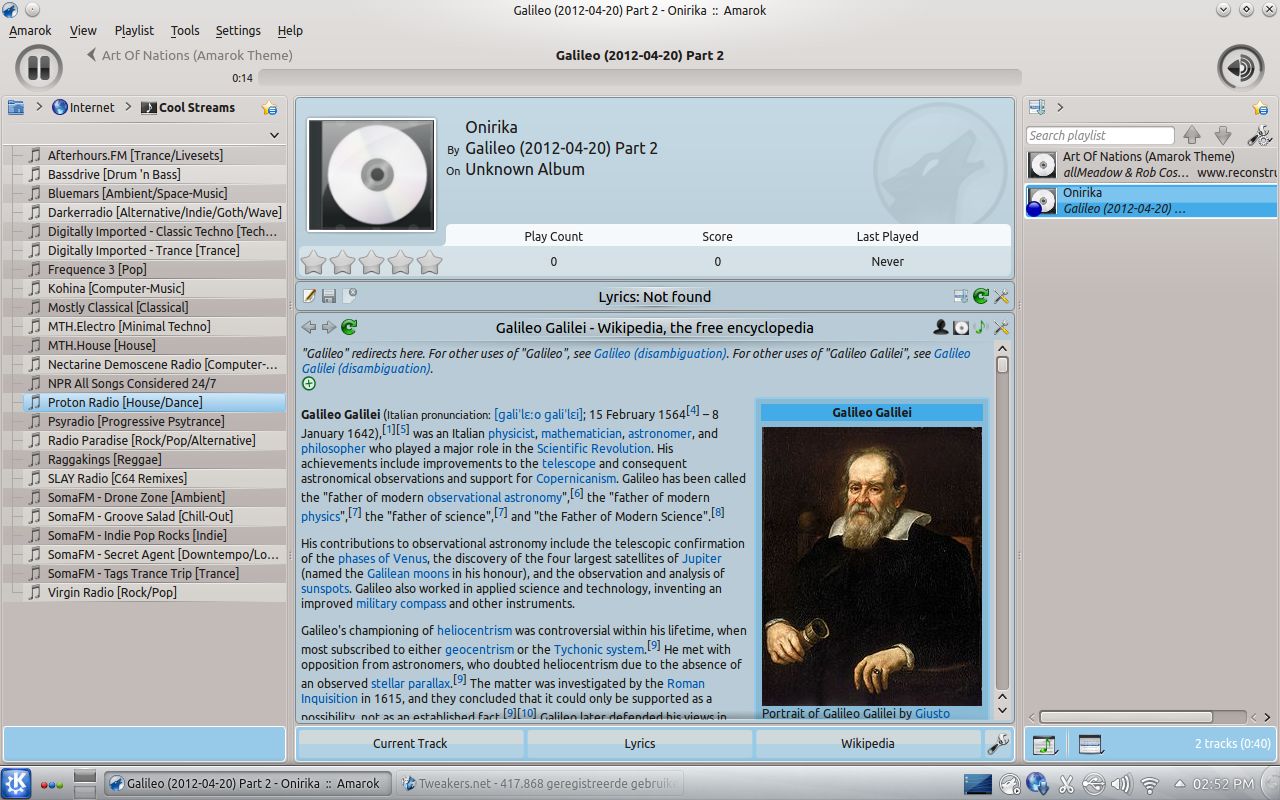Mute audio using the round volume button
This screenshot has width=1280, height=800.
pyautogui.click(x=1240, y=67)
